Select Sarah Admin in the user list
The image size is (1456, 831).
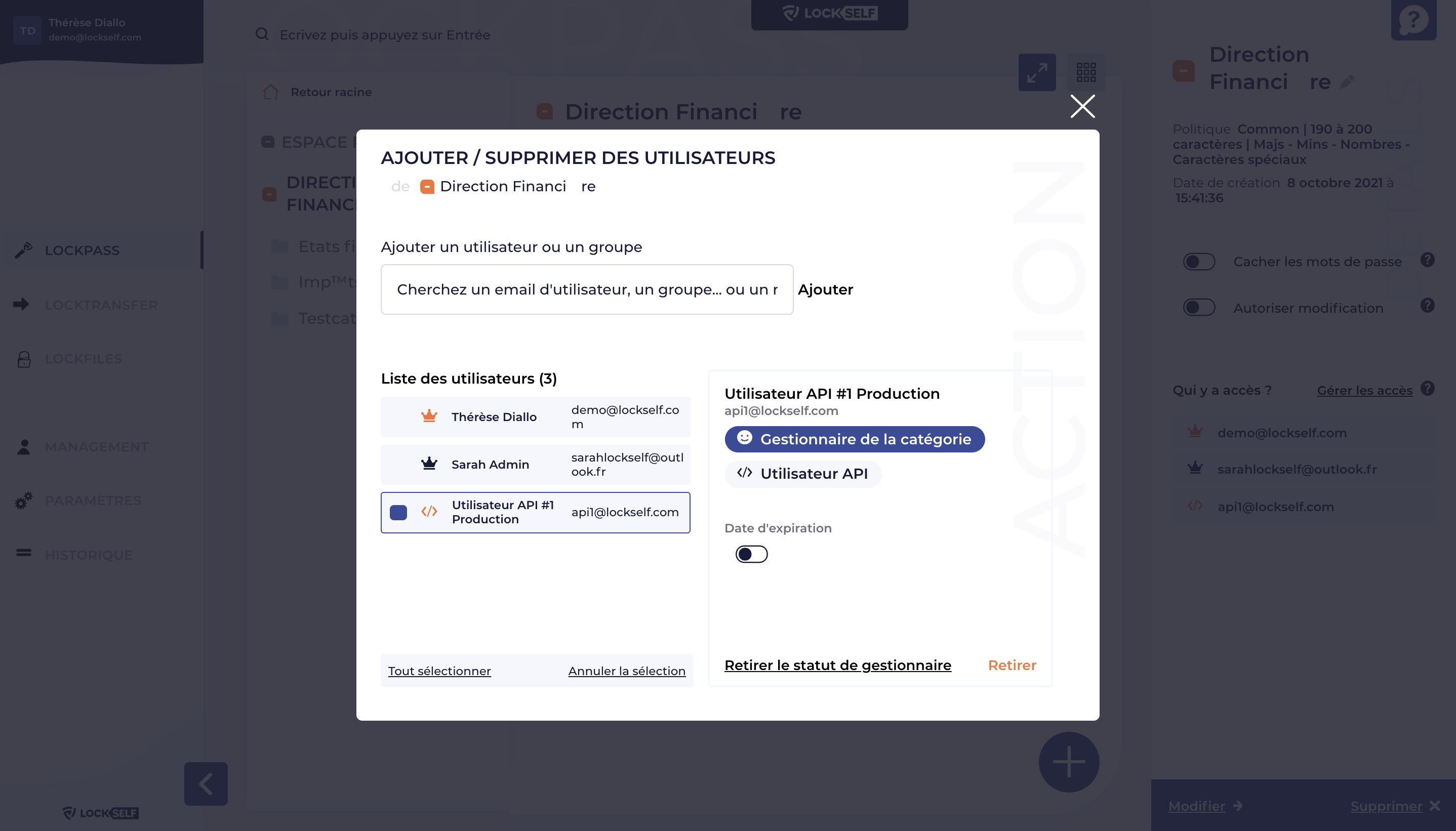coord(536,465)
